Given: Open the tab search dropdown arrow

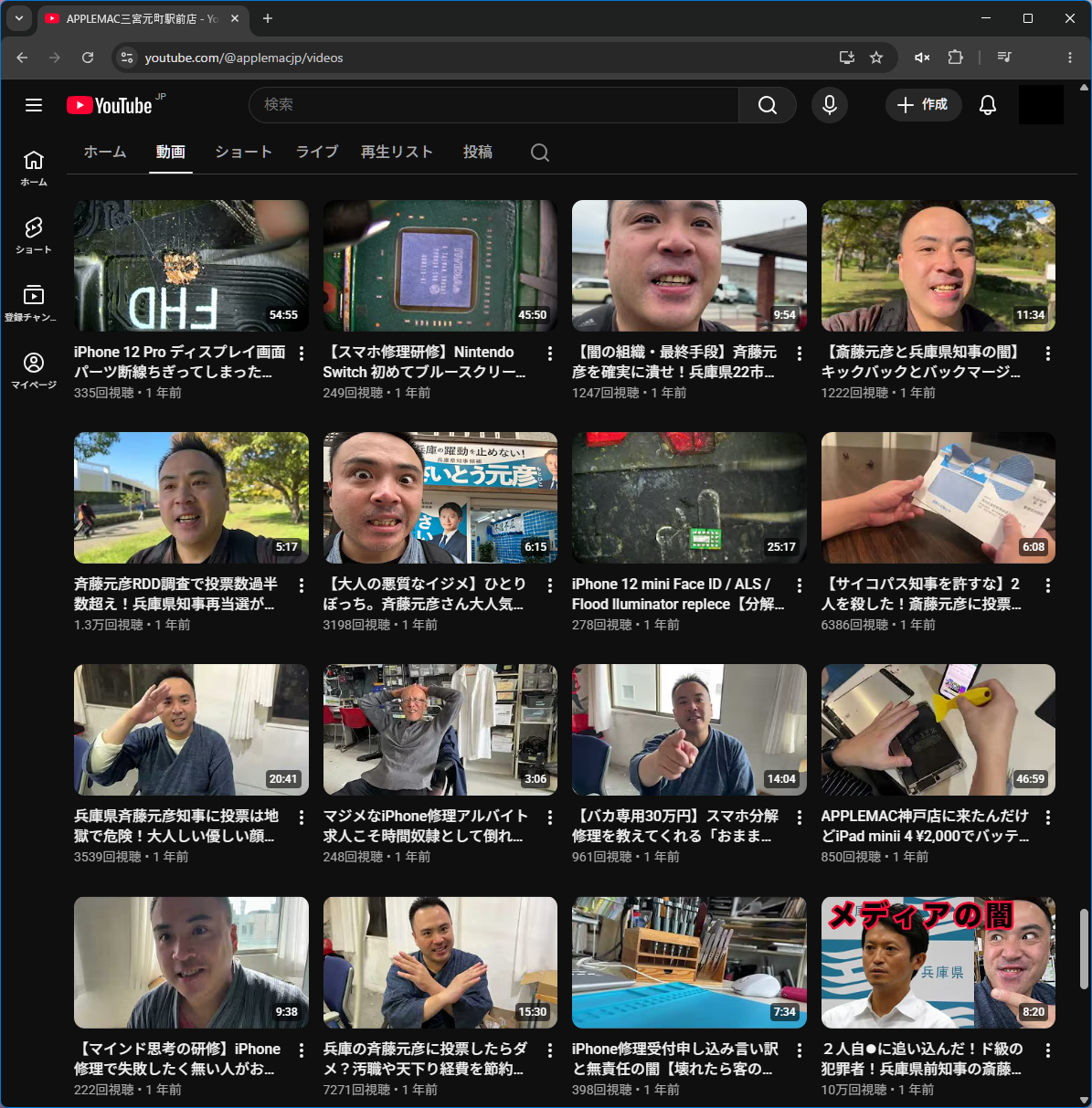Looking at the screenshot, I should 18,18.
